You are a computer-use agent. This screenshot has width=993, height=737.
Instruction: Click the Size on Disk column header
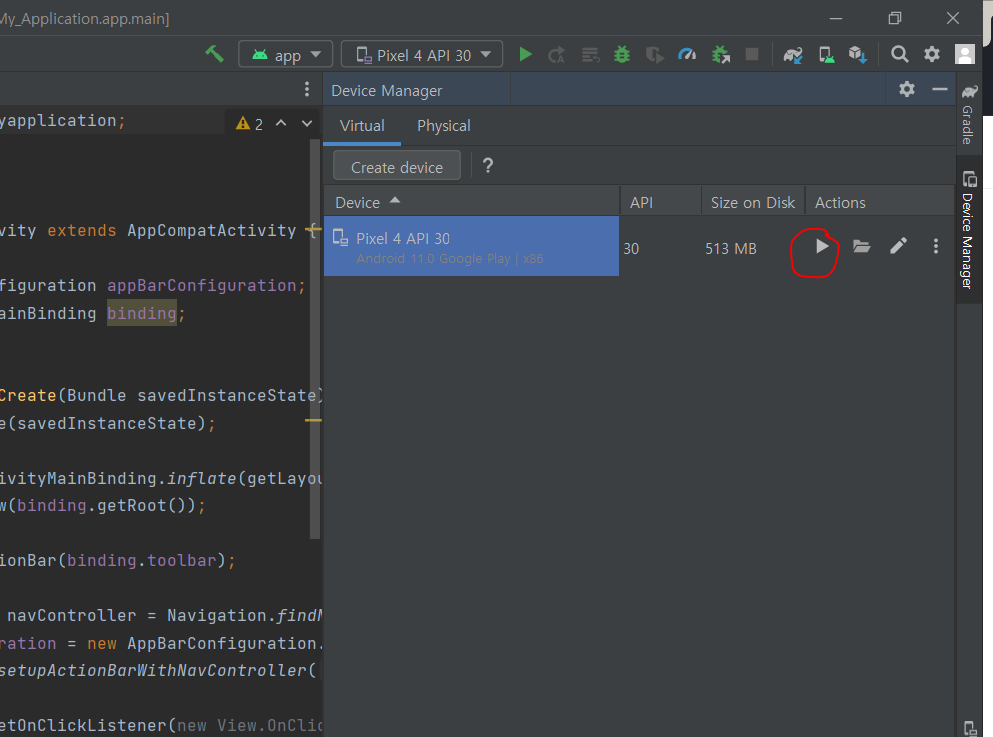(753, 202)
